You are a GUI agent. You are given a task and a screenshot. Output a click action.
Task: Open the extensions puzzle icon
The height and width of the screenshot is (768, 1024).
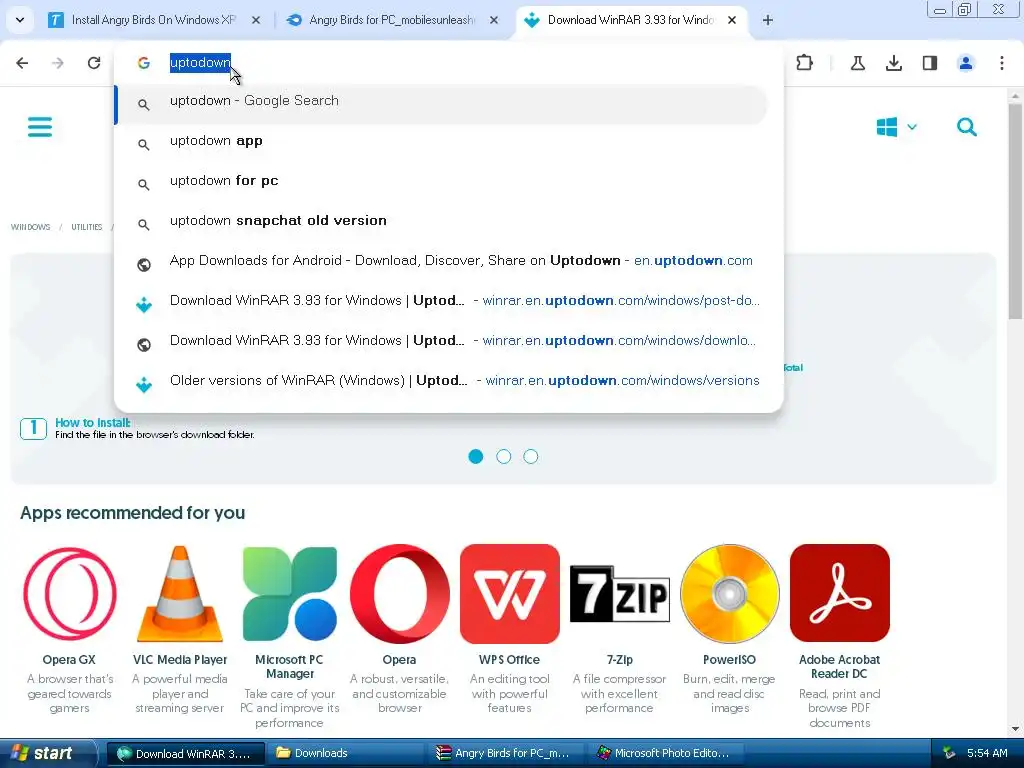click(805, 63)
